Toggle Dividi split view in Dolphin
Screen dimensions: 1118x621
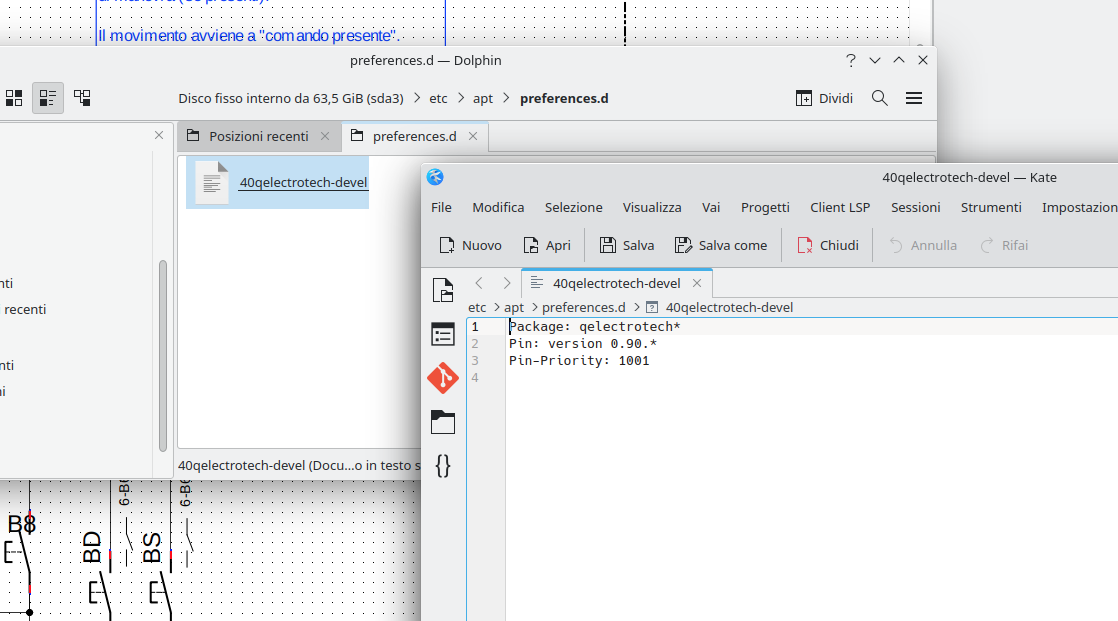pyautogui.click(x=824, y=98)
